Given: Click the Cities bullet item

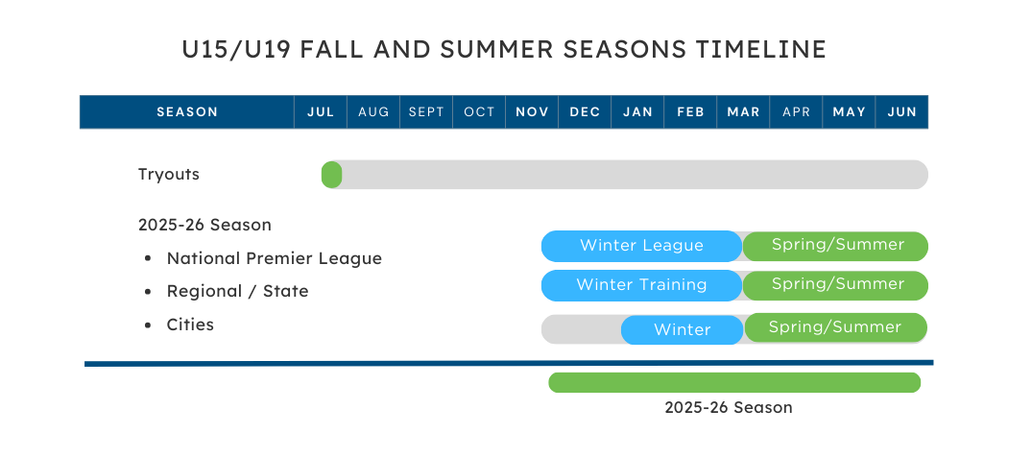Looking at the screenshot, I should pyautogui.click(x=190, y=324).
